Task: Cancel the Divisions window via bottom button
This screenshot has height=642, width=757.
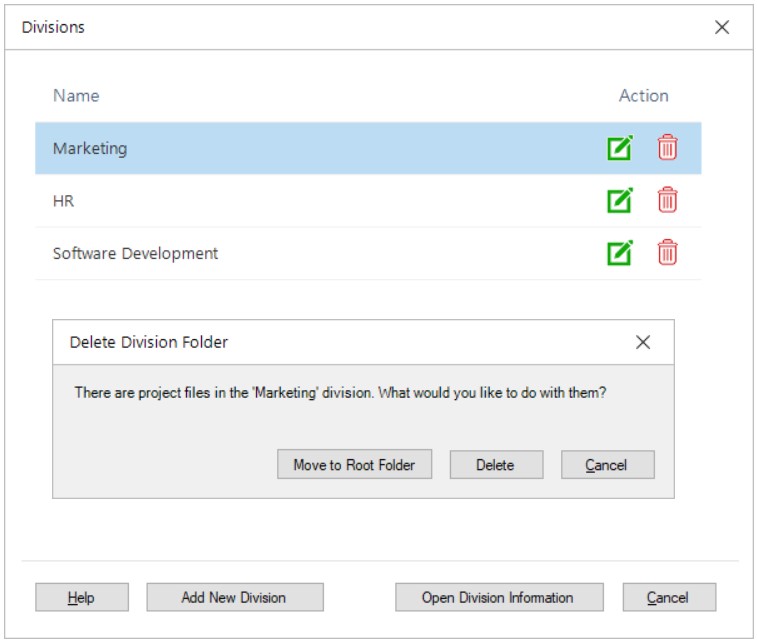Action: [x=667, y=597]
